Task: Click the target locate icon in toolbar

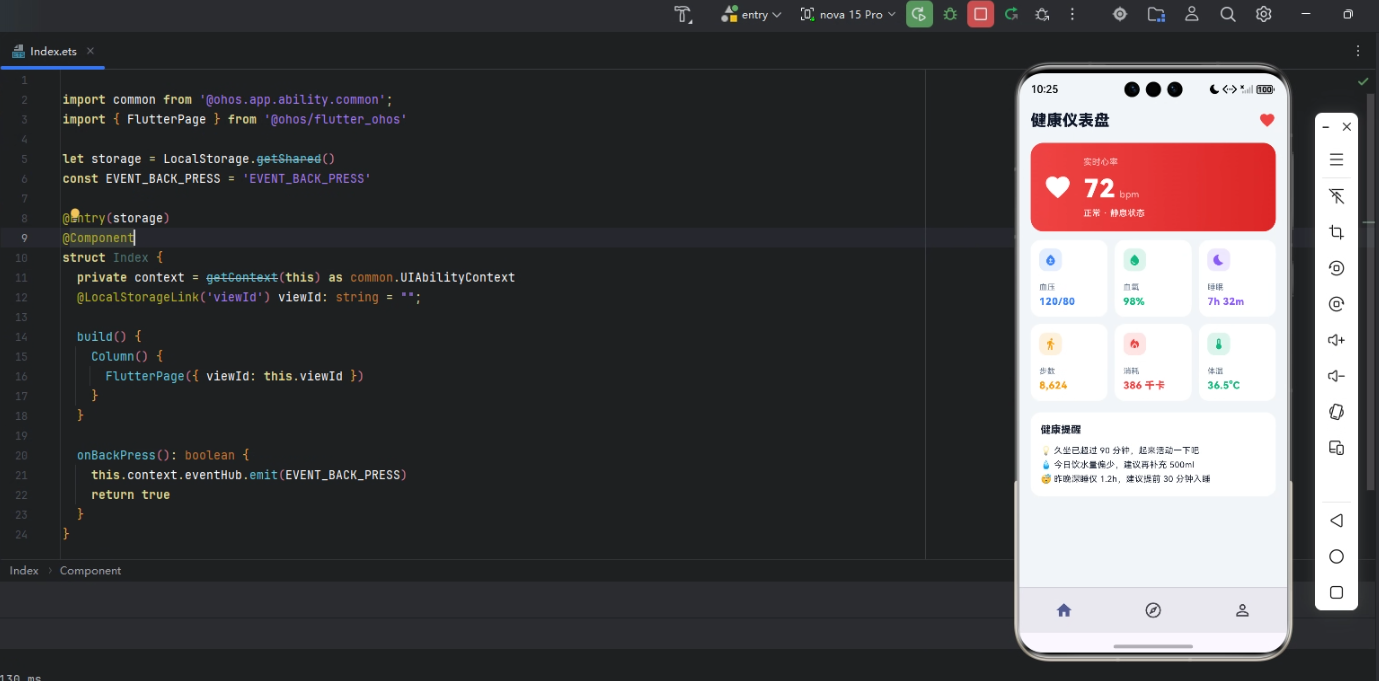Action: point(1120,14)
